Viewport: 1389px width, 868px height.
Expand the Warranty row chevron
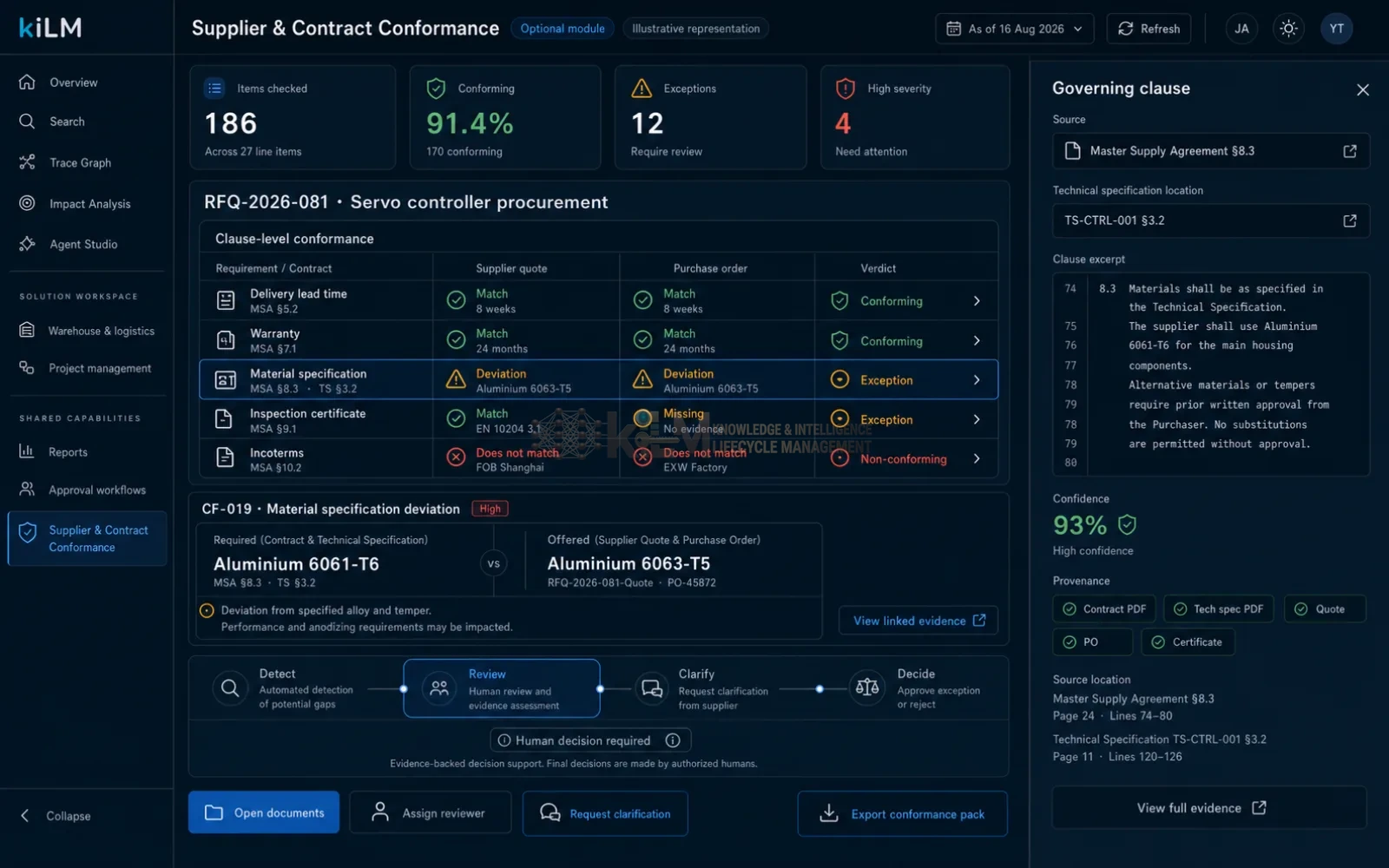[x=977, y=341]
